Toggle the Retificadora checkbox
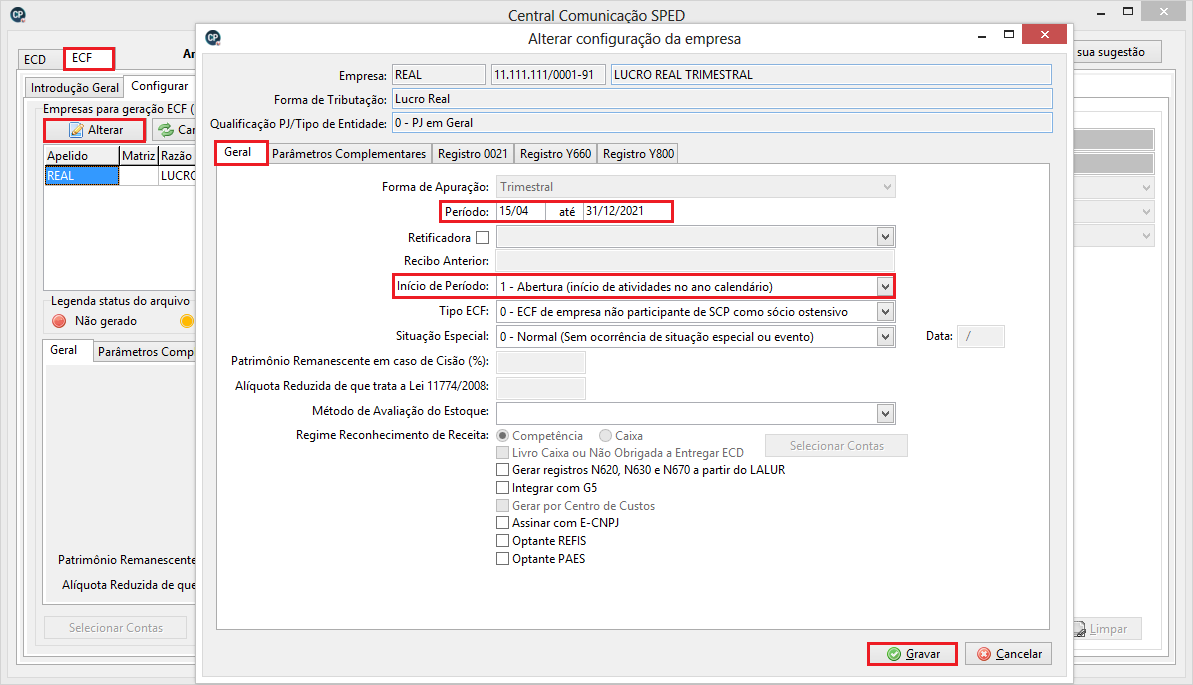This screenshot has height=685, width=1193. click(482, 237)
